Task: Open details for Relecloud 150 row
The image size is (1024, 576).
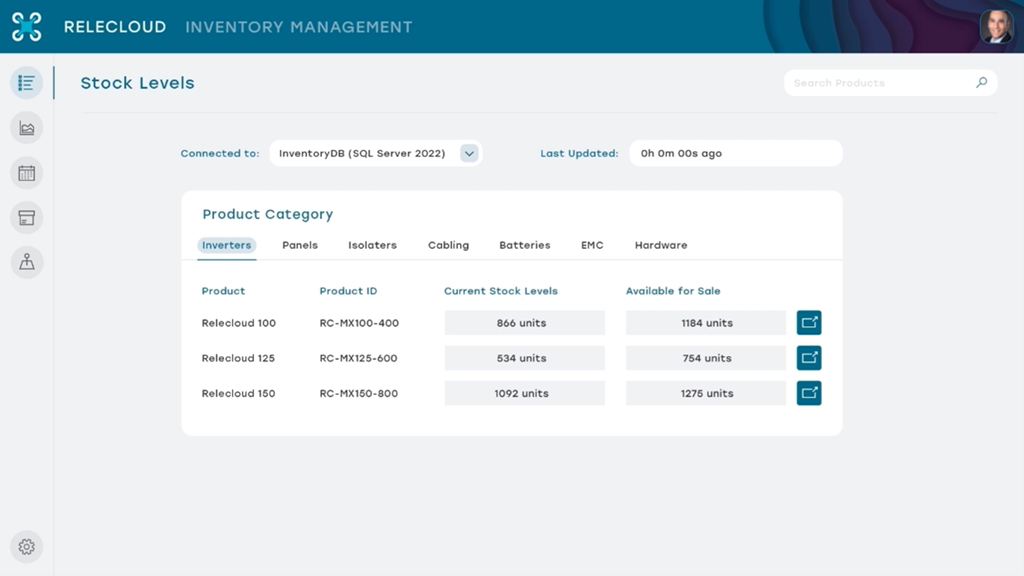Action: pos(809,393)
